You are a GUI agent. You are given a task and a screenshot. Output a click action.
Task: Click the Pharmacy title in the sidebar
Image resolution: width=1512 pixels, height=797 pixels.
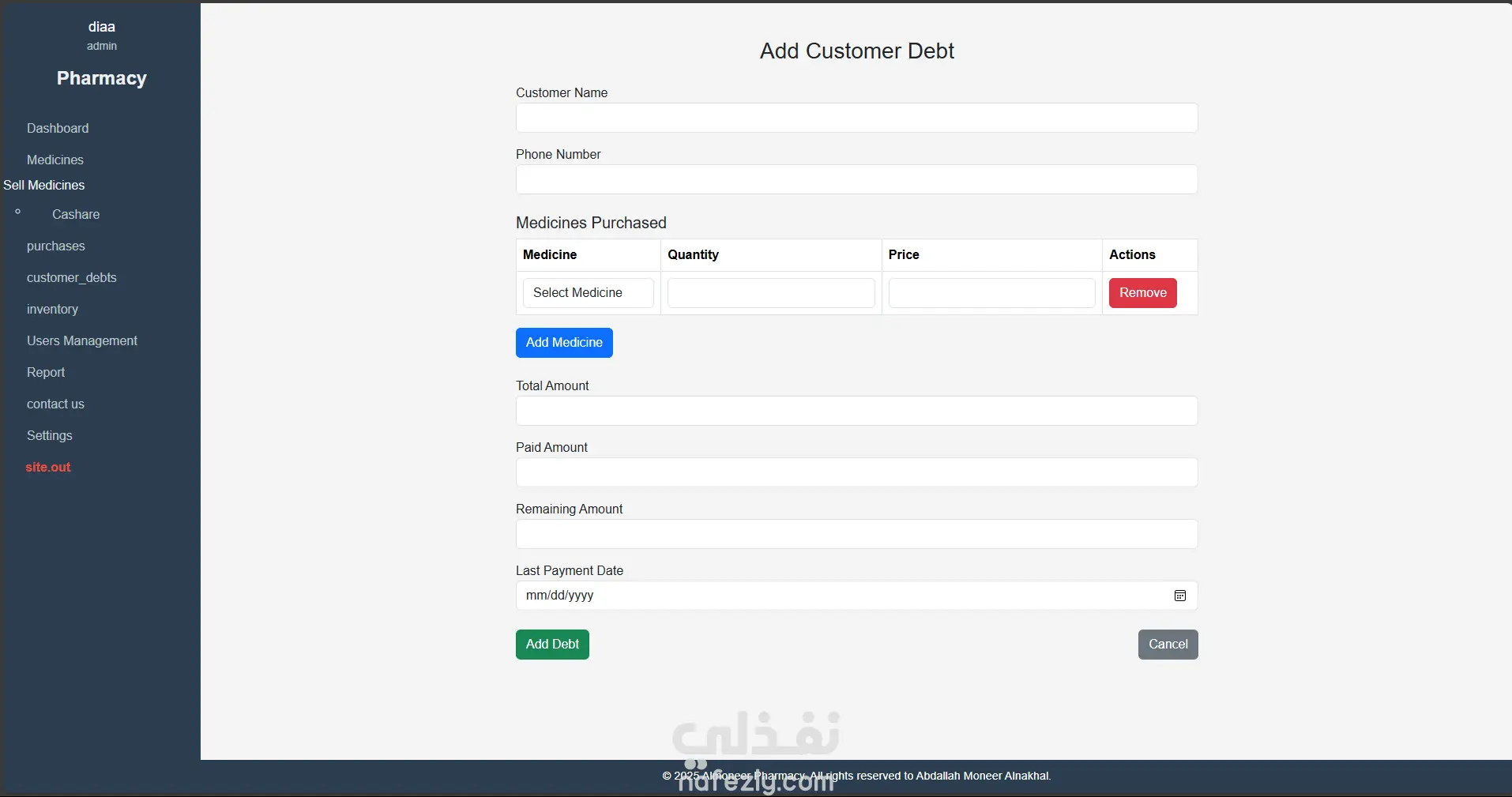coord(102,78)
